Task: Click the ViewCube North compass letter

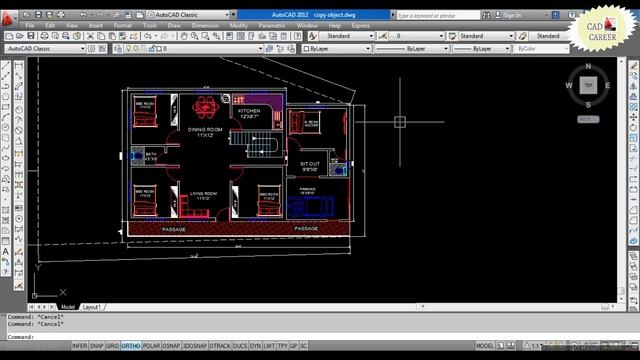Action: pyautogui.click(x=588, y=66)
